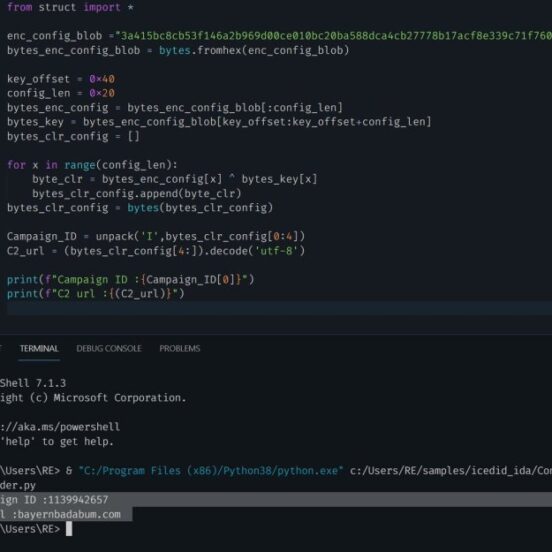Click the 'for x in range(config_len):' line
The height and width of the screenshot is (552, 552).
pos(92,165)
